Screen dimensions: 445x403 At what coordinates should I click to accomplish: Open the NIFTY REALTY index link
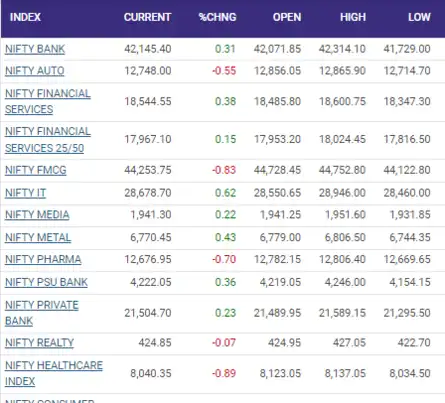pos(39,343)
